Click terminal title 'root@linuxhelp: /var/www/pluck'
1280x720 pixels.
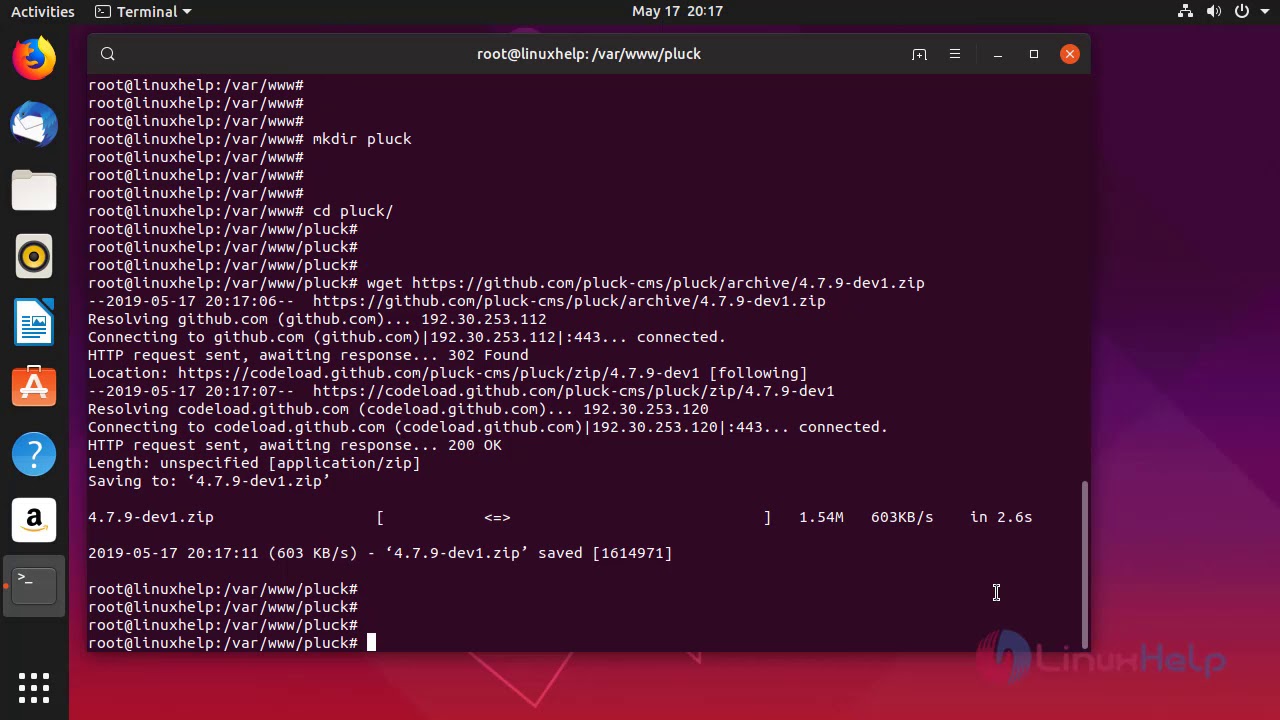(589, 54)
